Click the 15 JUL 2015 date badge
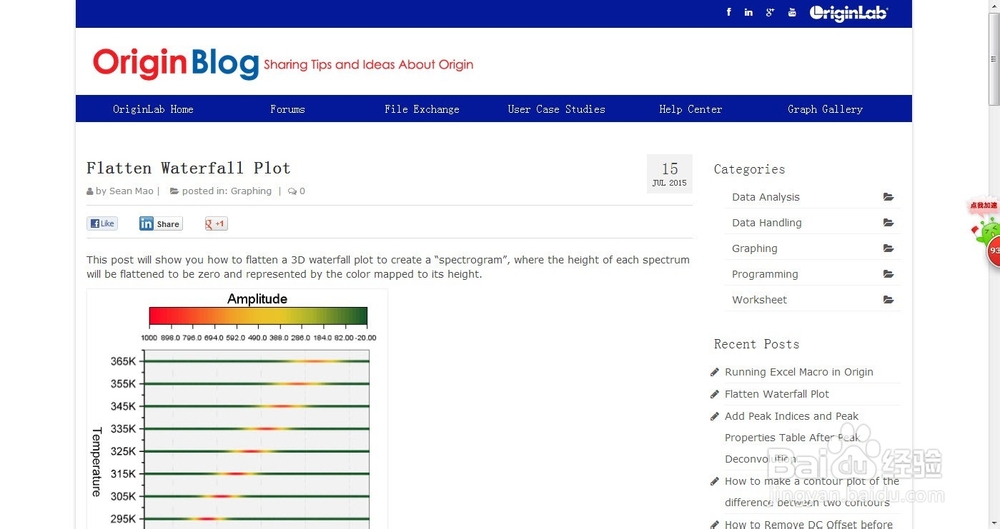Image resolution: width=1000 pixels, height=529 pixels. (669, 174)
